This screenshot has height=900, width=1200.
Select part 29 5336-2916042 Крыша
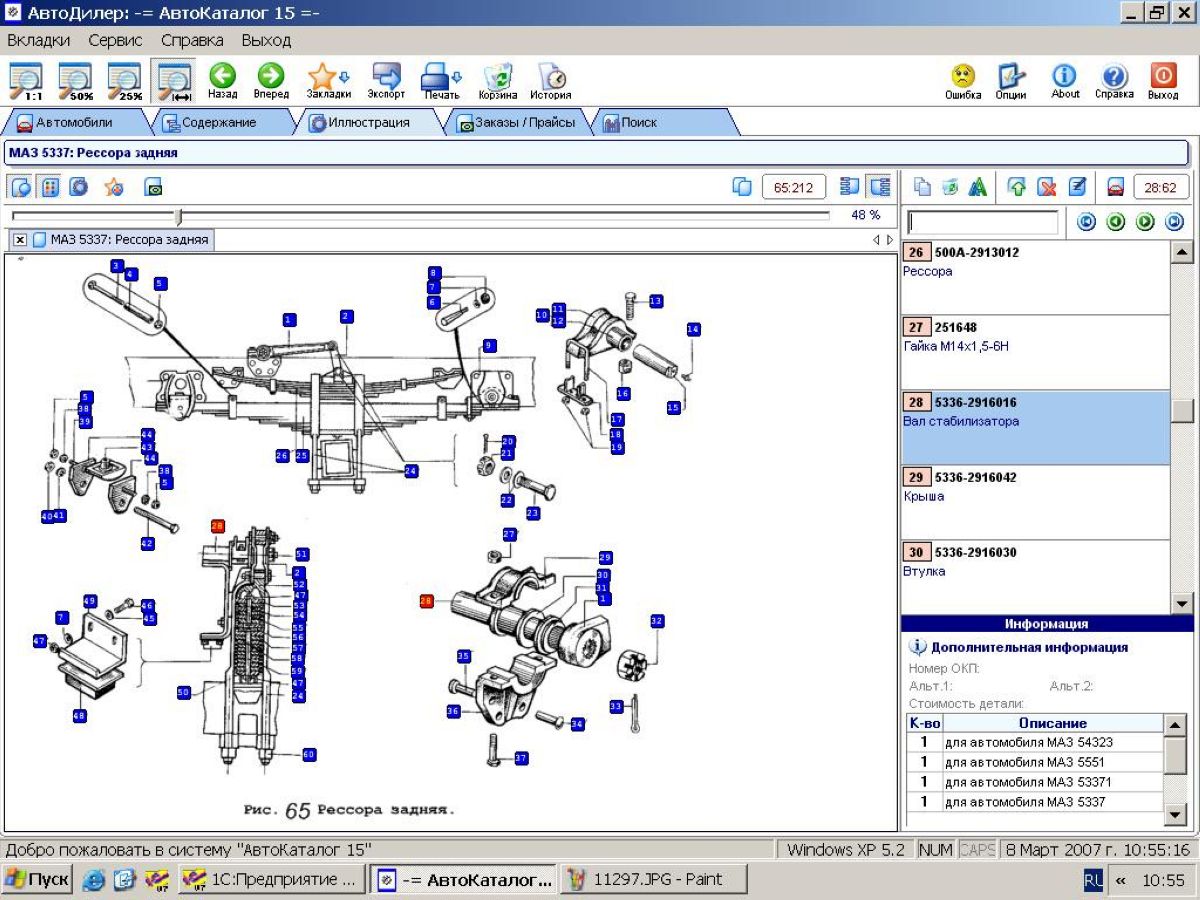click(1035, 502)
